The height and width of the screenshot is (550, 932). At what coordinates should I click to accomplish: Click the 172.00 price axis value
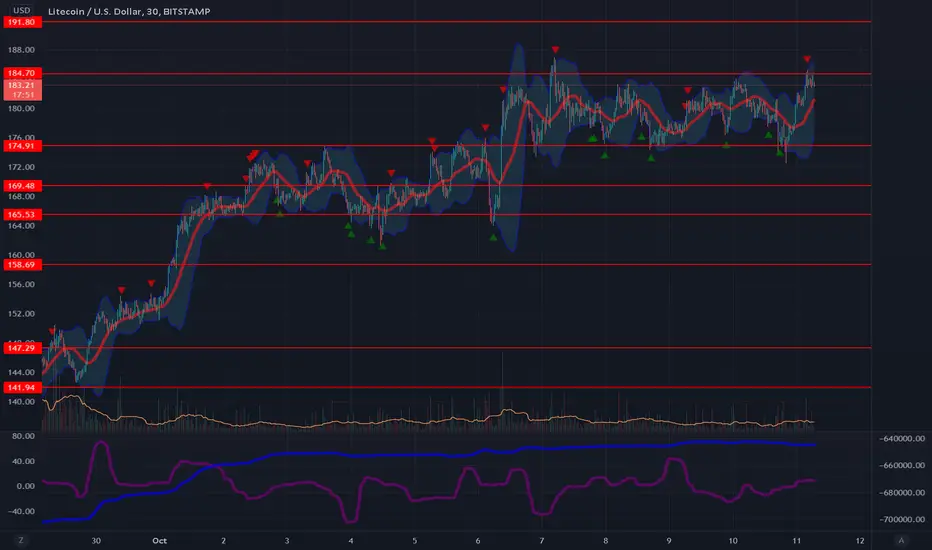pyautogui.click(x=21, y=167)
